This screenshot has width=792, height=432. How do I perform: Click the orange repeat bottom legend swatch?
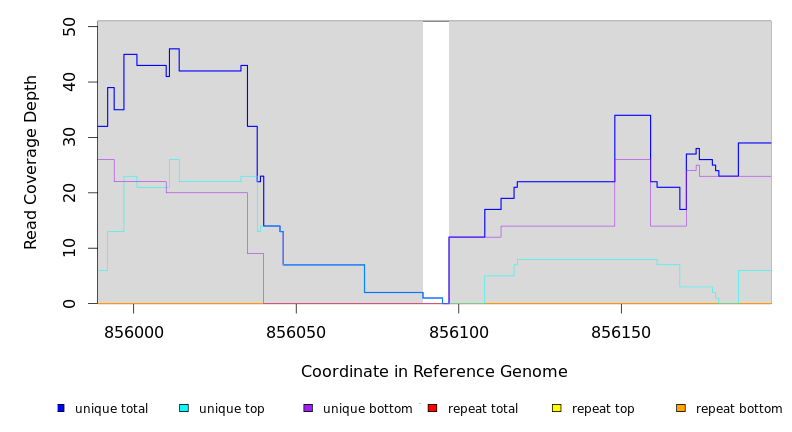[x=681, y=408]
